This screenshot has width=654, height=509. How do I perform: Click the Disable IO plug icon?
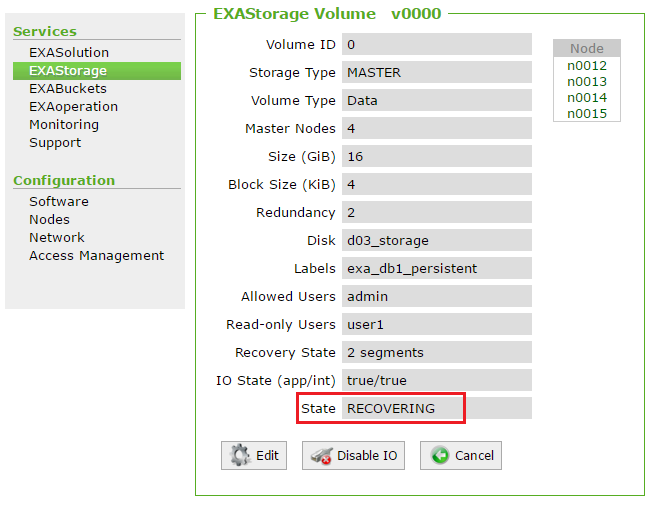coord(321,456)
